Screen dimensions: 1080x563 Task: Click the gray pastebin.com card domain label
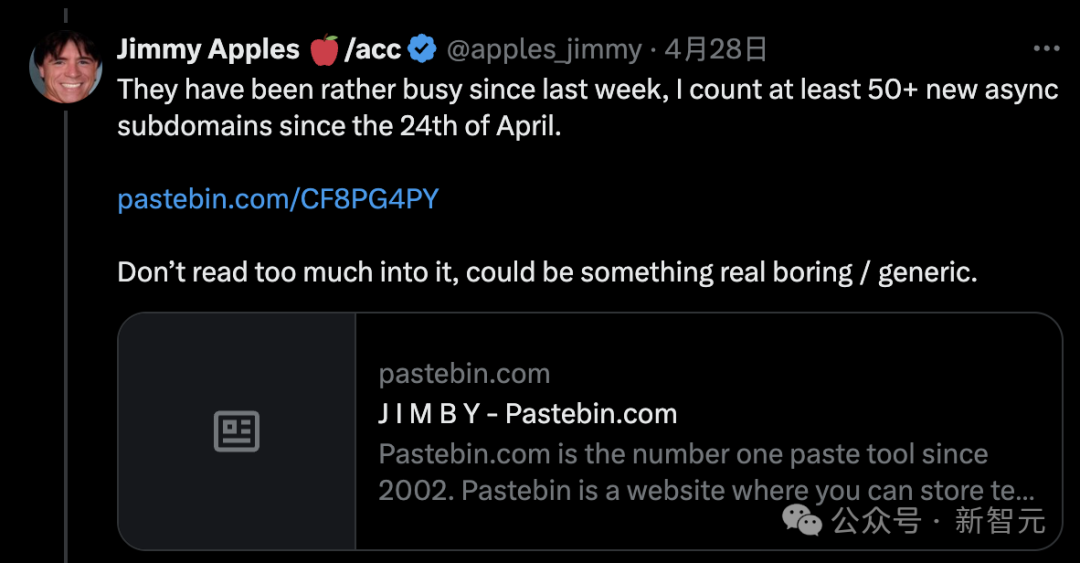click(x=464, y=375)
